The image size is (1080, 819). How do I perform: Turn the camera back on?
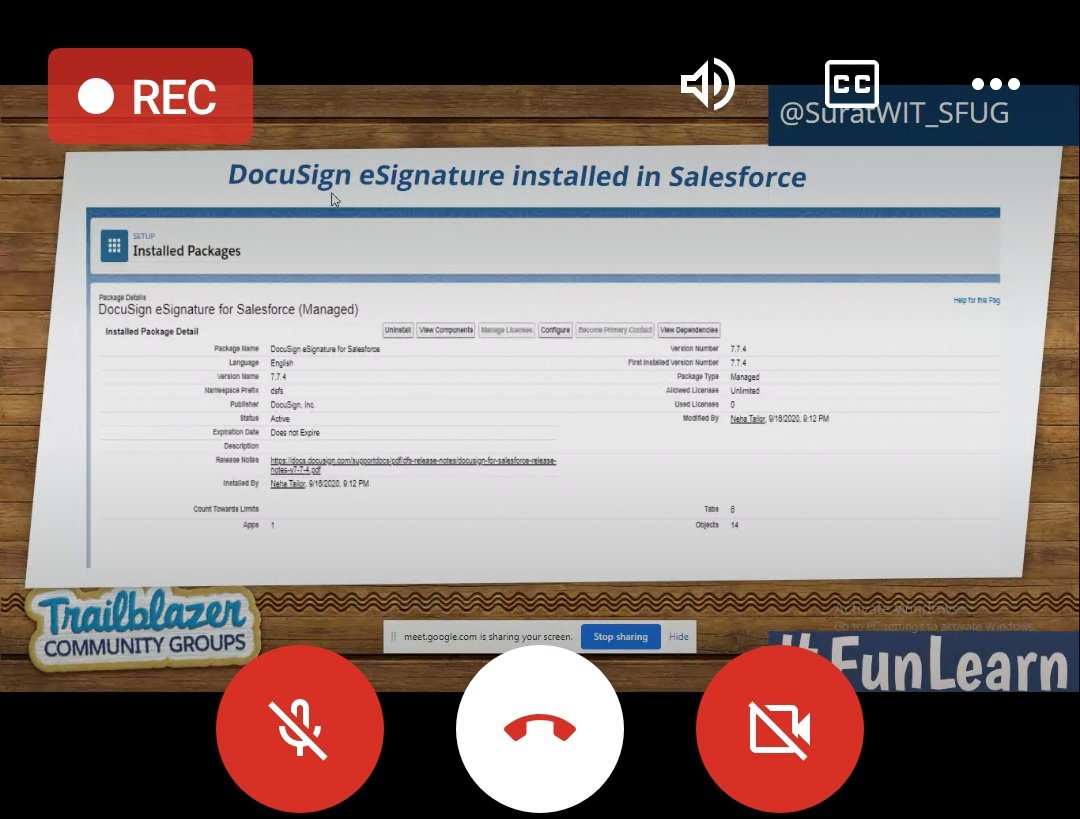point(780,729)
